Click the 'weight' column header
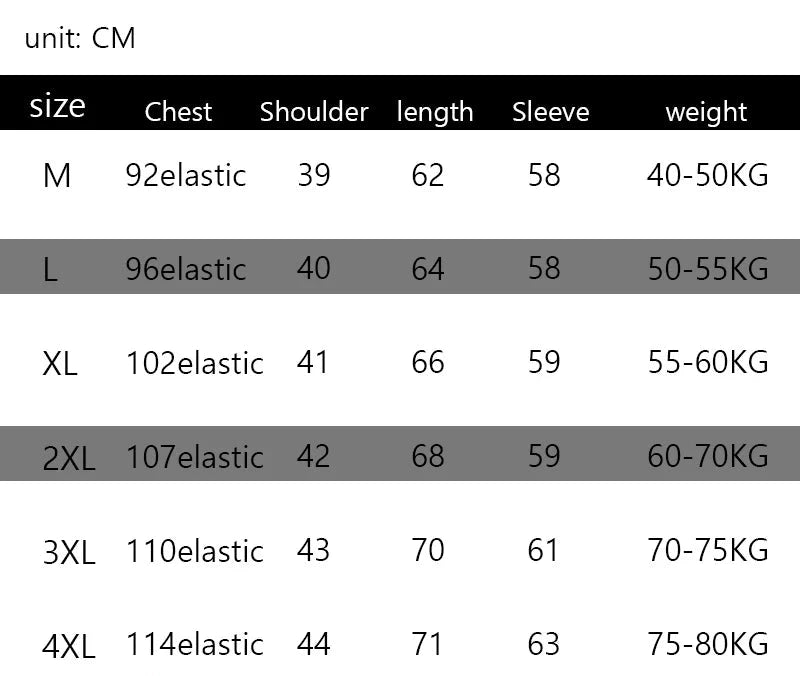The width and height of the screenshot is (800, 676). point(706,111)
